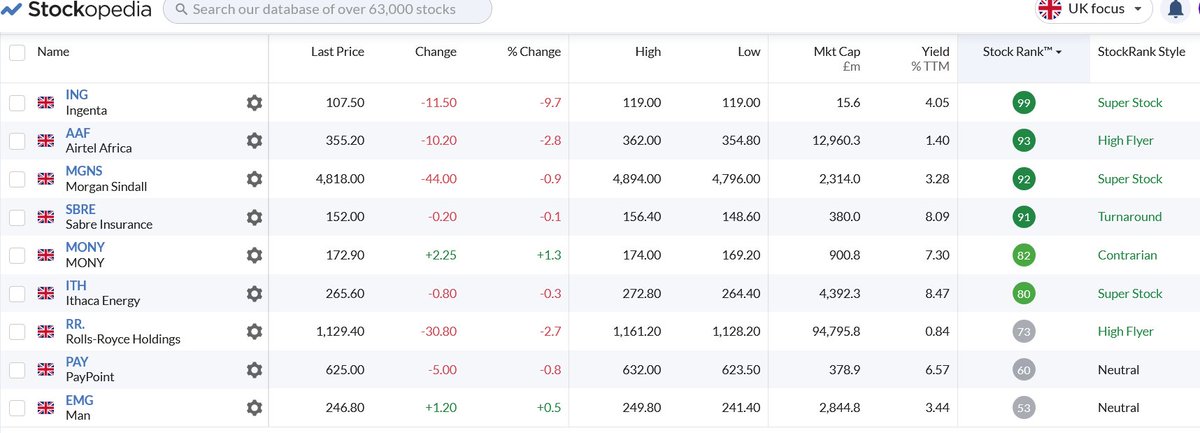Sort by Low column header

[749, 52]
